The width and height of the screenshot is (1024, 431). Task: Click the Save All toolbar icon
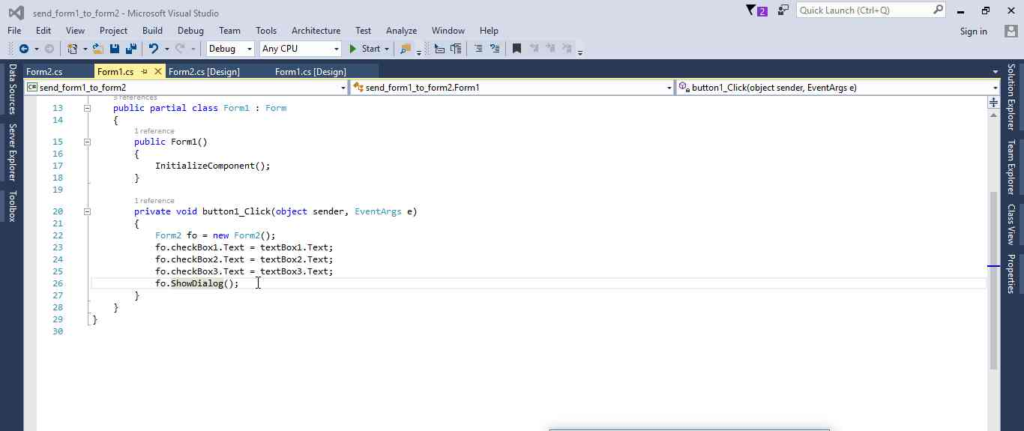coord(131,48)
